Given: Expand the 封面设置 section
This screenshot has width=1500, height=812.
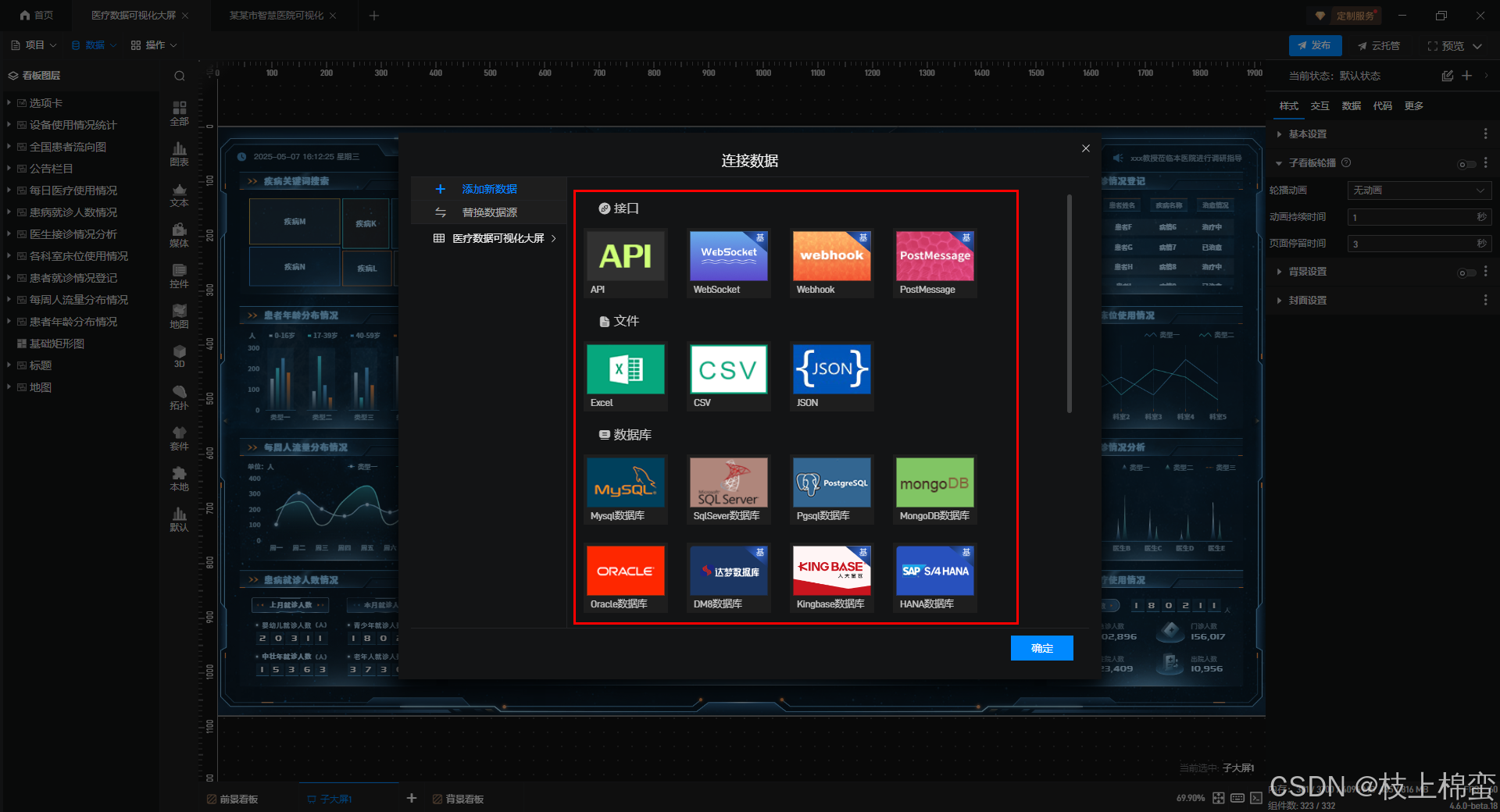Looking at the screenshot, I should (1280, 301).
